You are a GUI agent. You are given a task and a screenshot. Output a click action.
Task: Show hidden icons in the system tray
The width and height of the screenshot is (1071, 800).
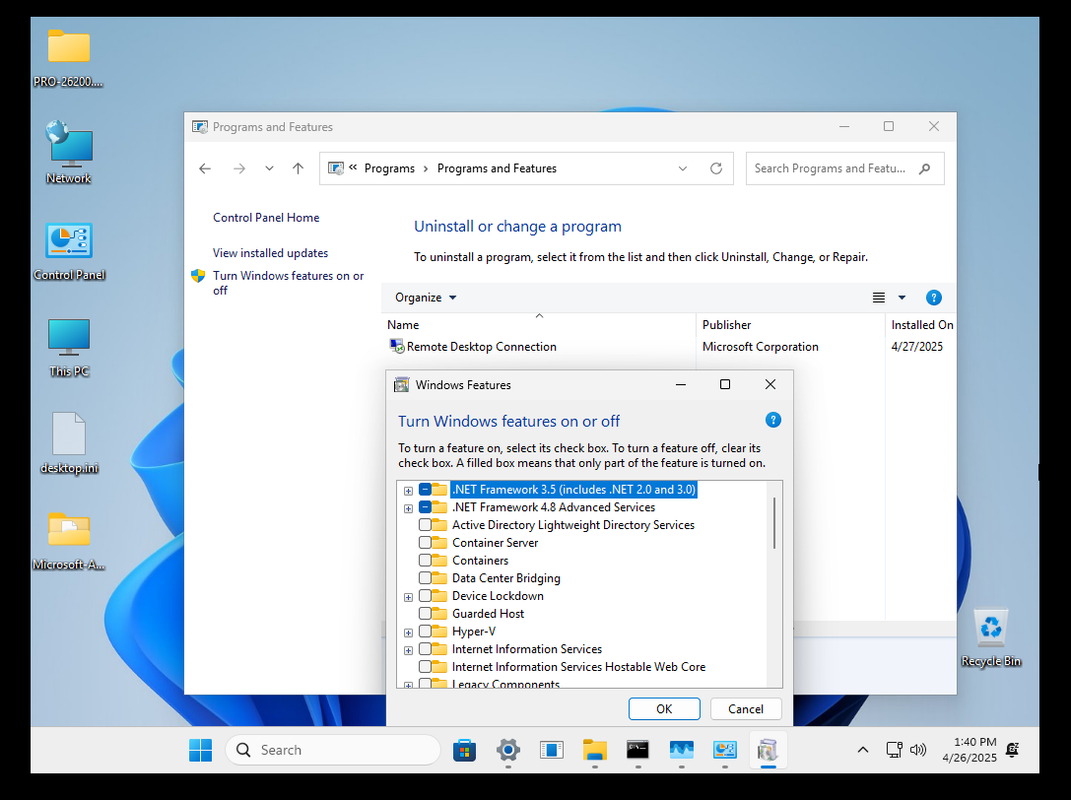(x=863, y=750)
